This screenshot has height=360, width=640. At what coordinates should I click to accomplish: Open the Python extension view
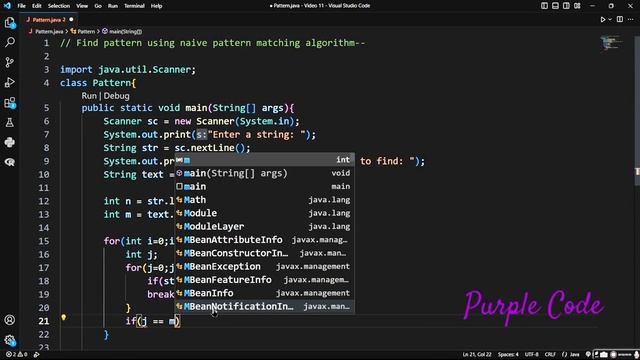[x=10, y=142]
